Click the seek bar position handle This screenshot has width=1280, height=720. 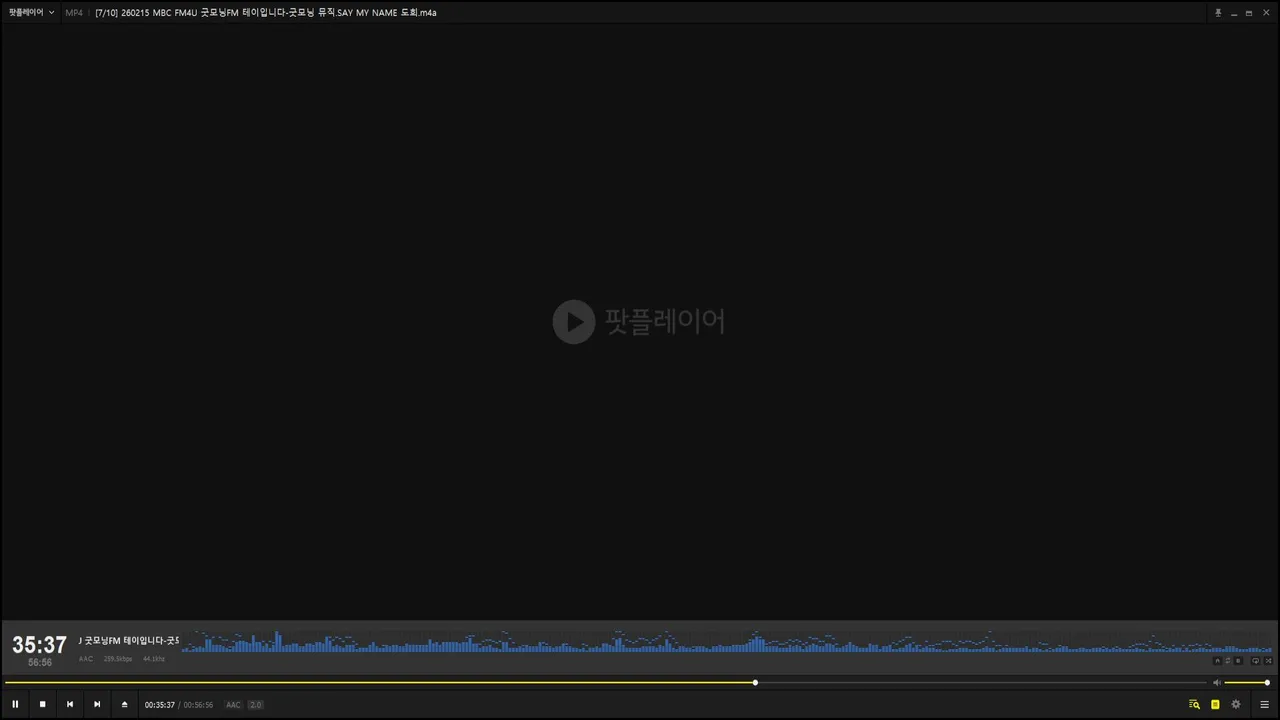[755, 683]
